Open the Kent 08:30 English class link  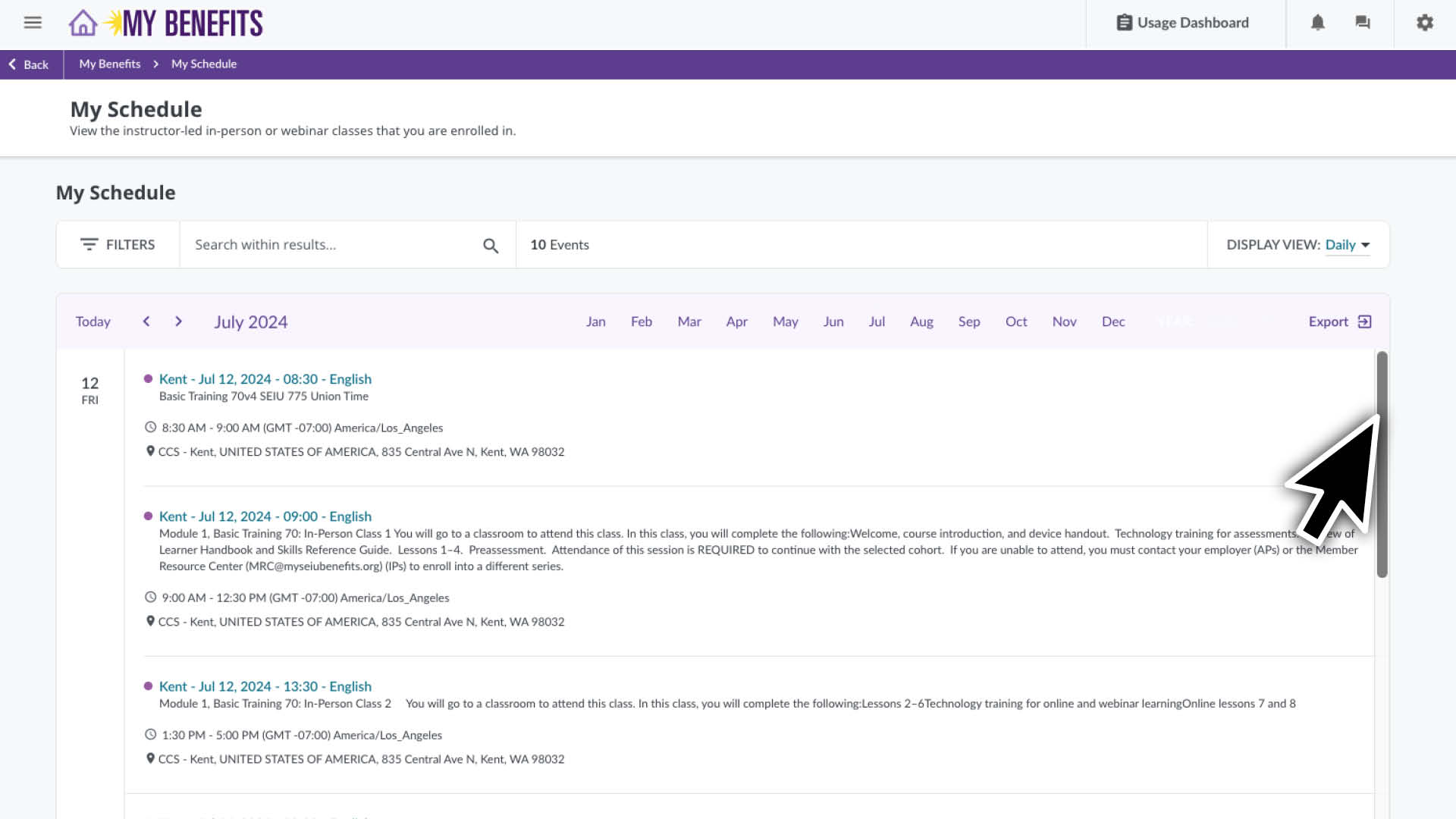coord(265,379)
